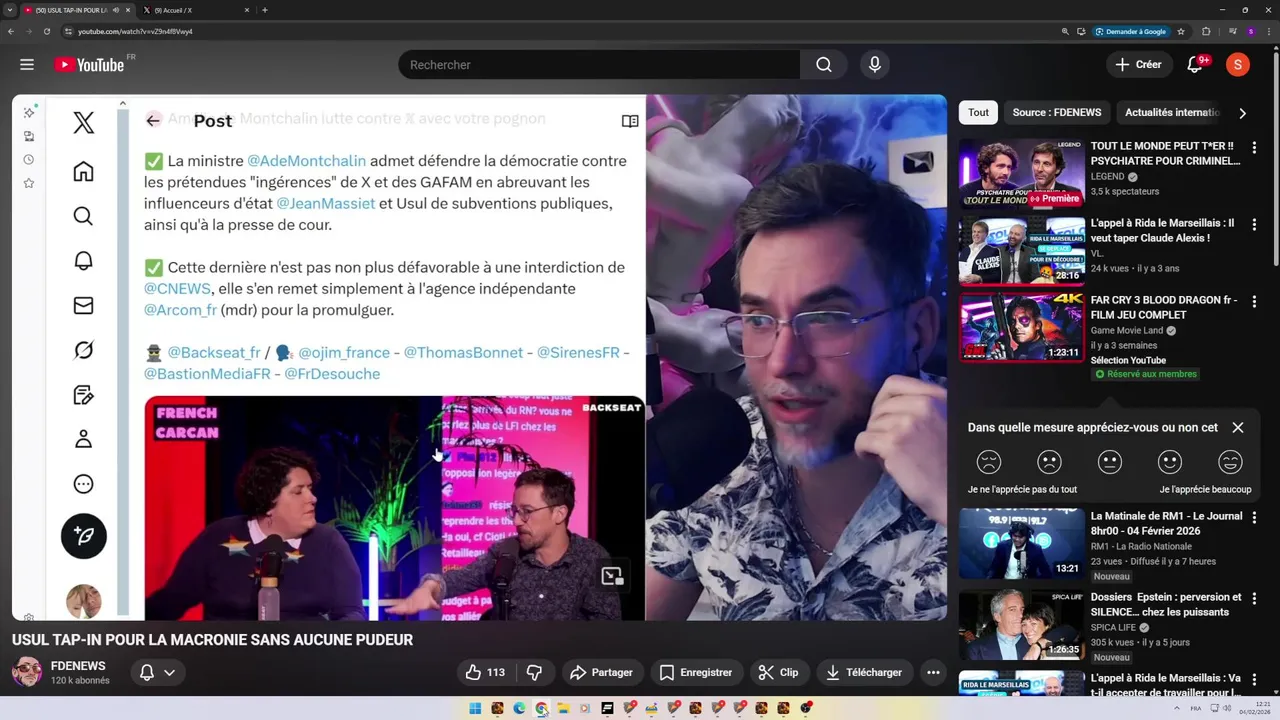This screenshot has height=720, width=1280.
Task: Select the Source : FDENEWS chip
Action: point(1056,113)
